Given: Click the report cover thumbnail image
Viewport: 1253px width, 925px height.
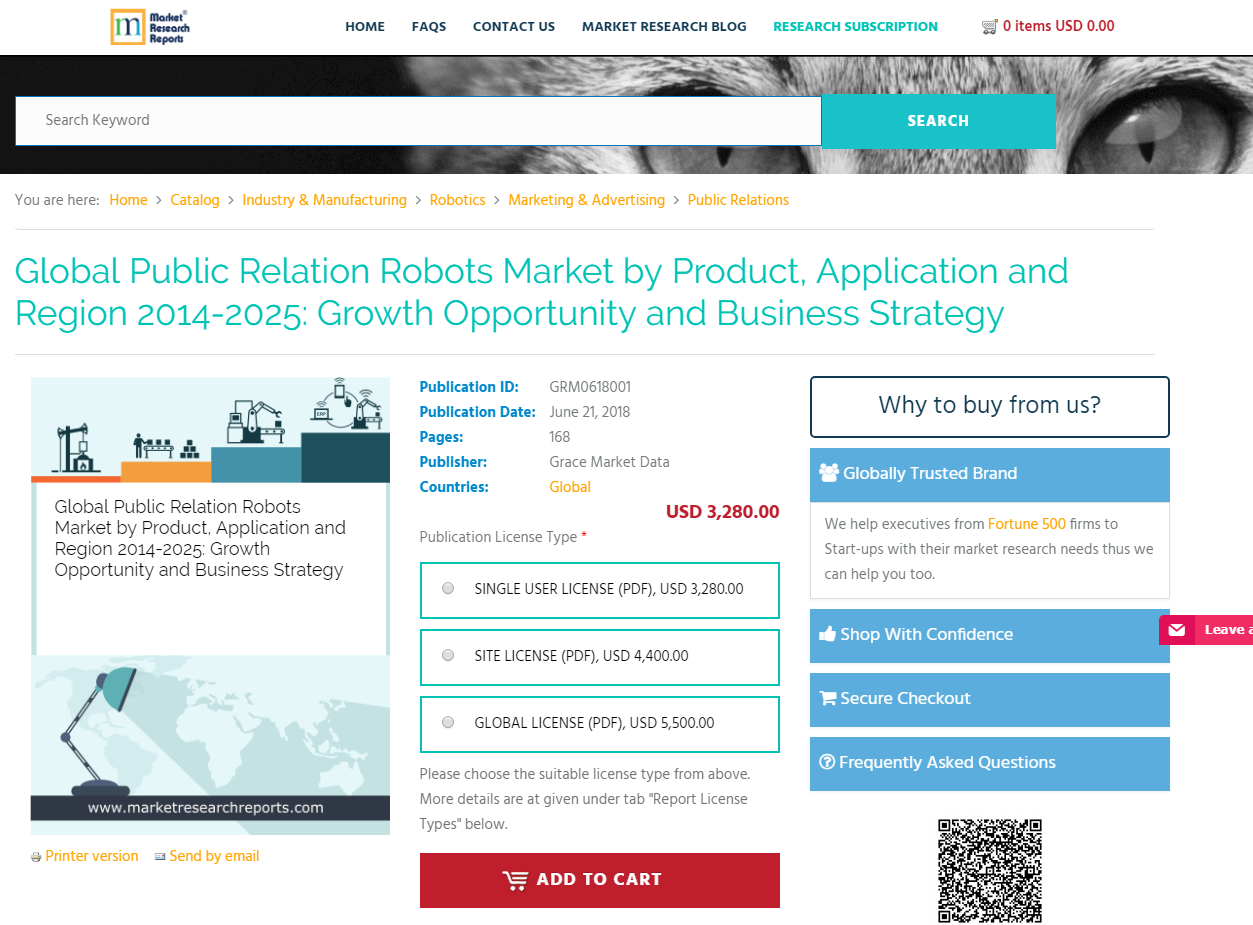Looking at the screenshot, I should click(x=210, y=605).
